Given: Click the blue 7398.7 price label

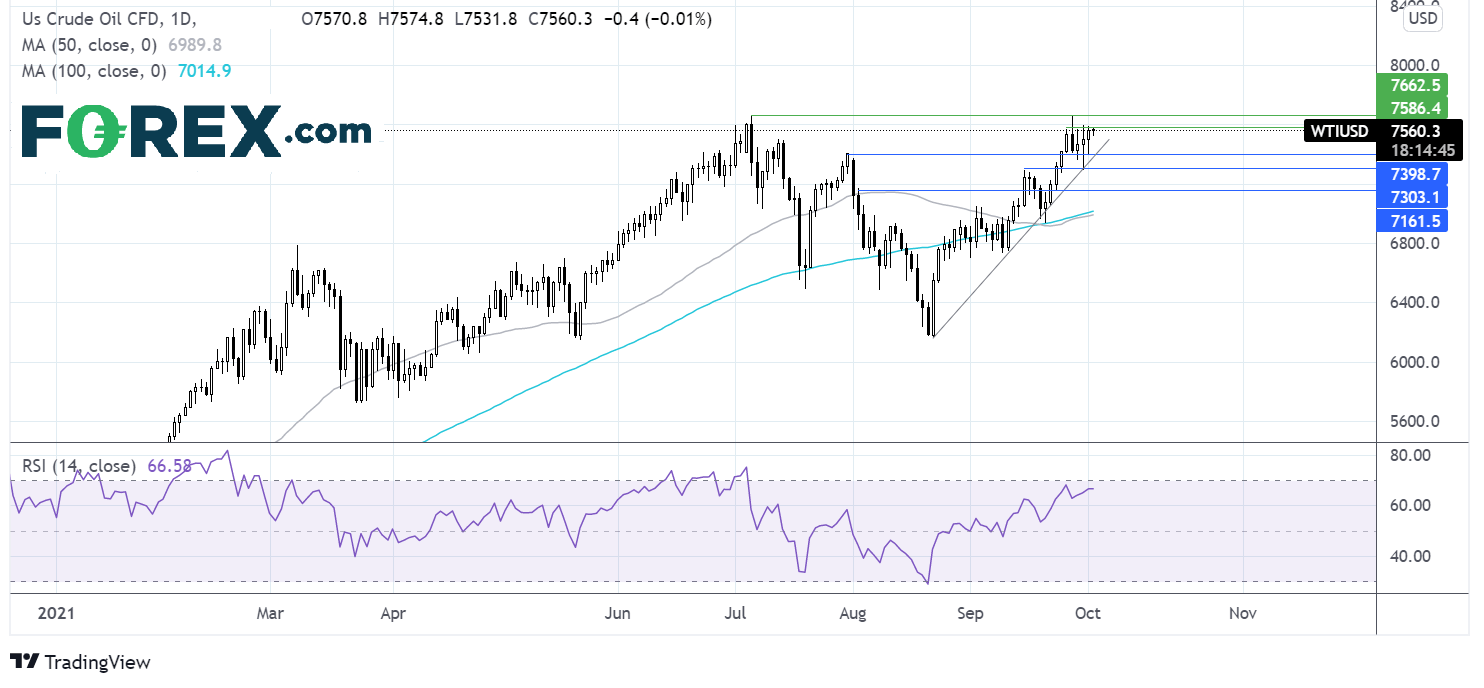Looking at the screenshot, I should [x=1412, y=174].
